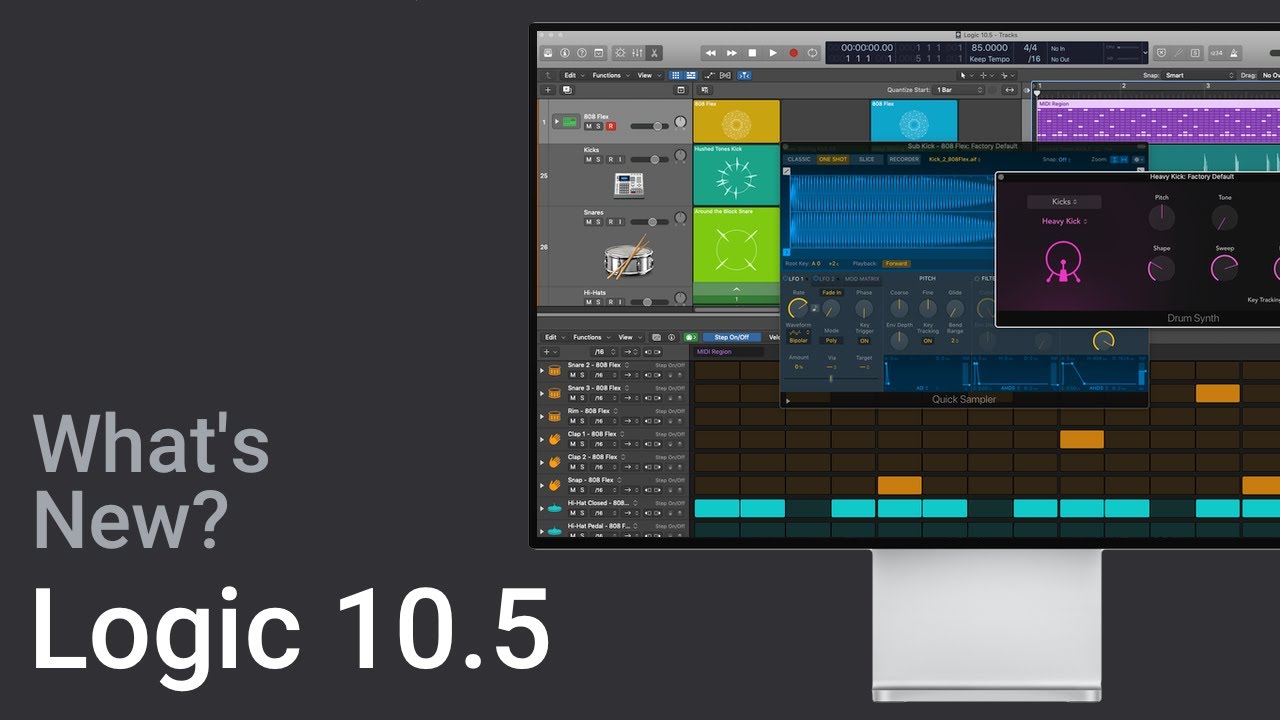Expand the Snare 2 - 808 Flex row
Viewport: 1280px width, 720px height.
coord(542,370)
